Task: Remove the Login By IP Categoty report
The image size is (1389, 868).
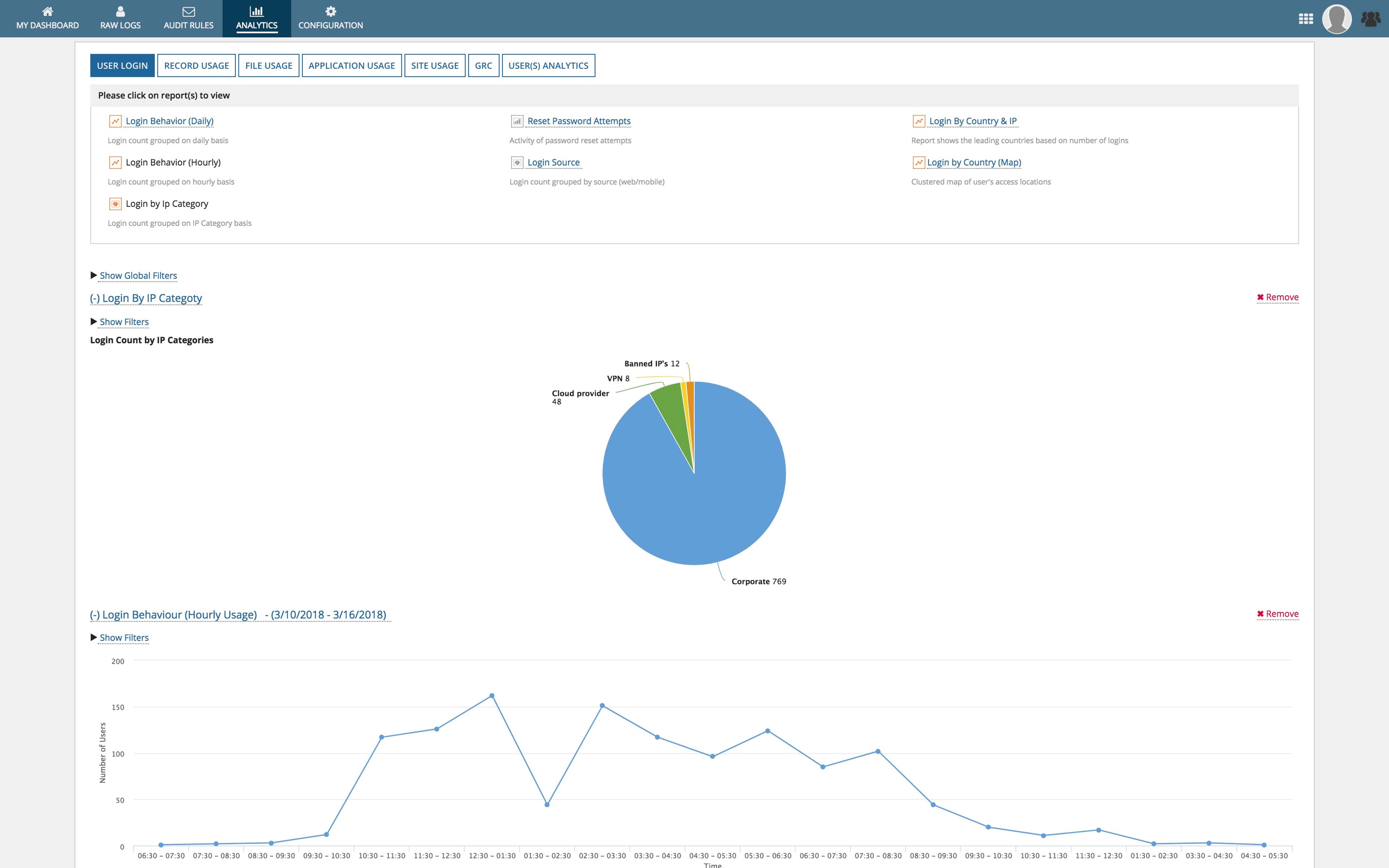Action: (x=1278, y=297)
